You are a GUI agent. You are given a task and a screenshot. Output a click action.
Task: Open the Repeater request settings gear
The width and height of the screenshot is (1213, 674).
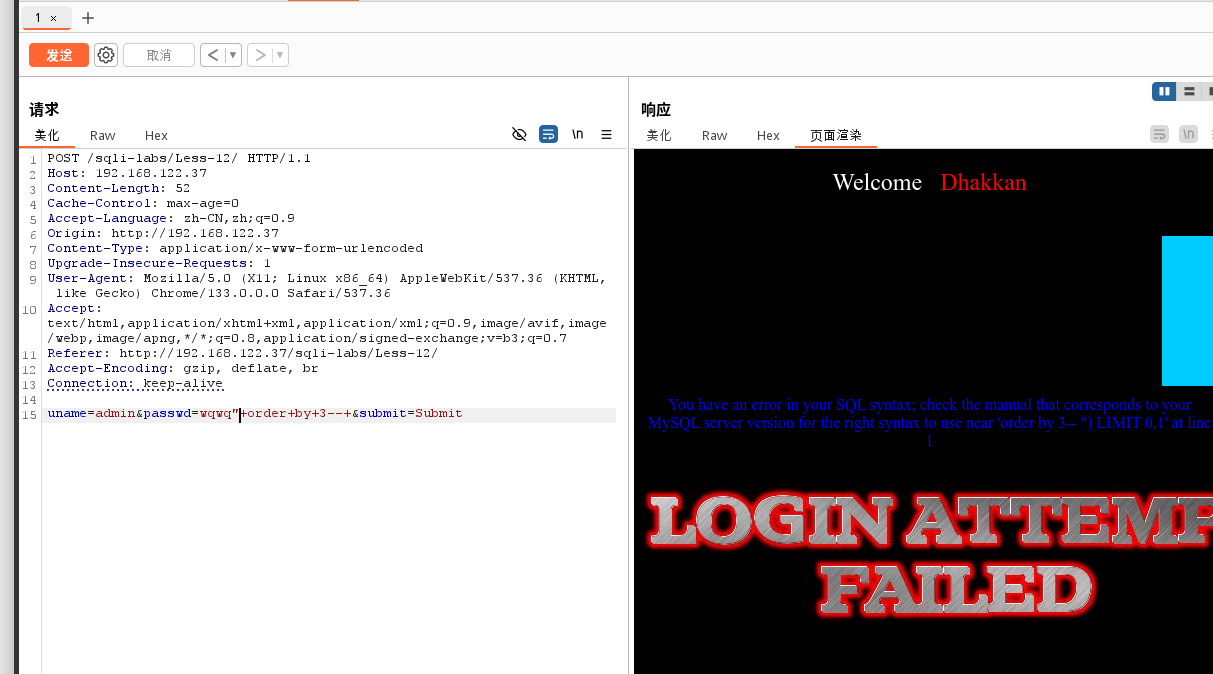coord(106,55)
